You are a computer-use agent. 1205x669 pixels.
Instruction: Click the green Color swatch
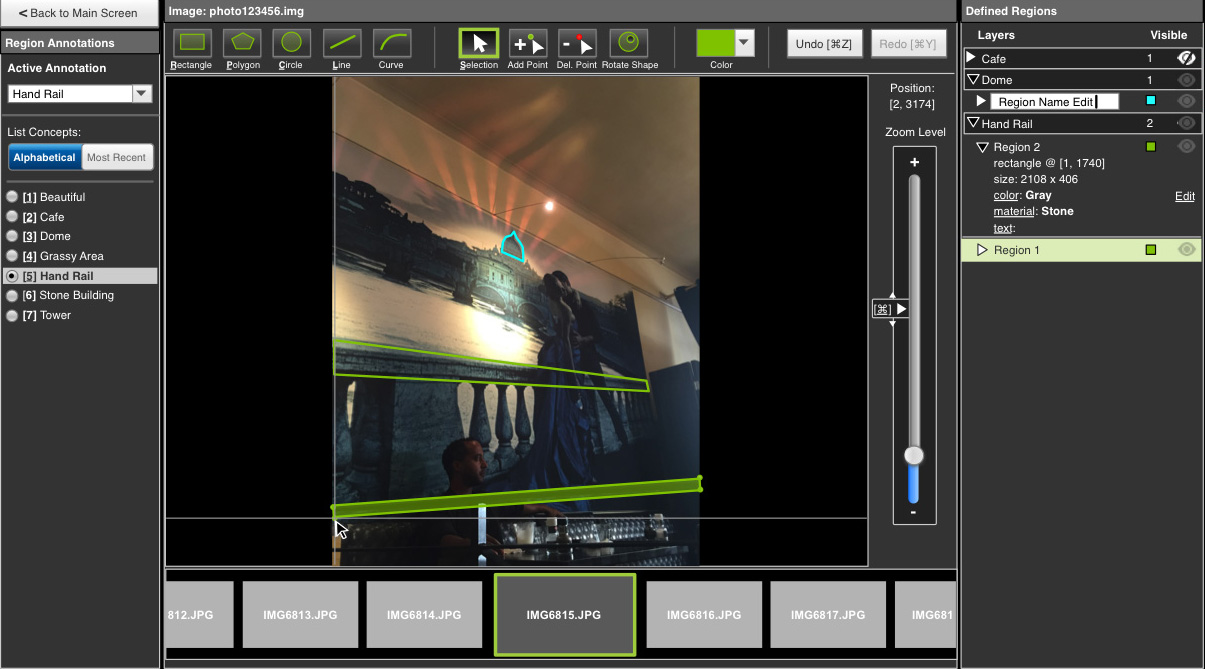point(715,43)
